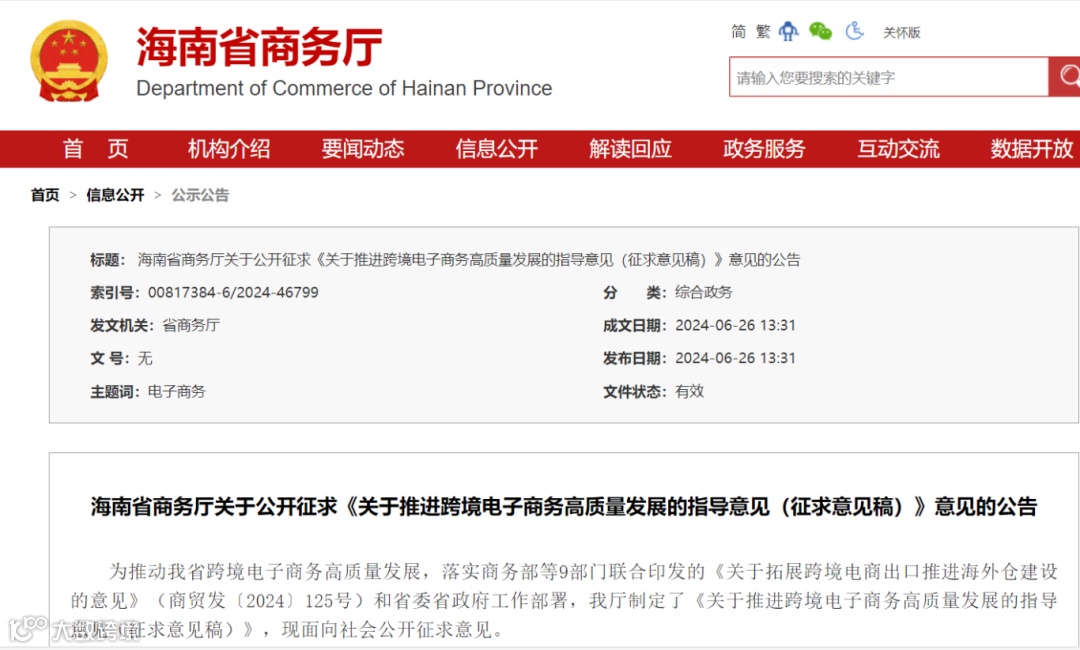
Task: Open the intelligent robot assistant icon
Action: coord(789,32)
